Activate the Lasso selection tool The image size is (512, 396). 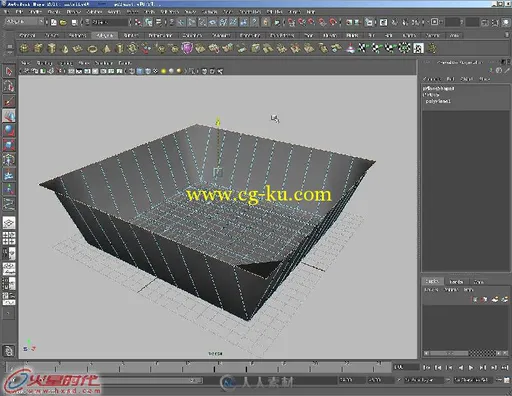9,86
